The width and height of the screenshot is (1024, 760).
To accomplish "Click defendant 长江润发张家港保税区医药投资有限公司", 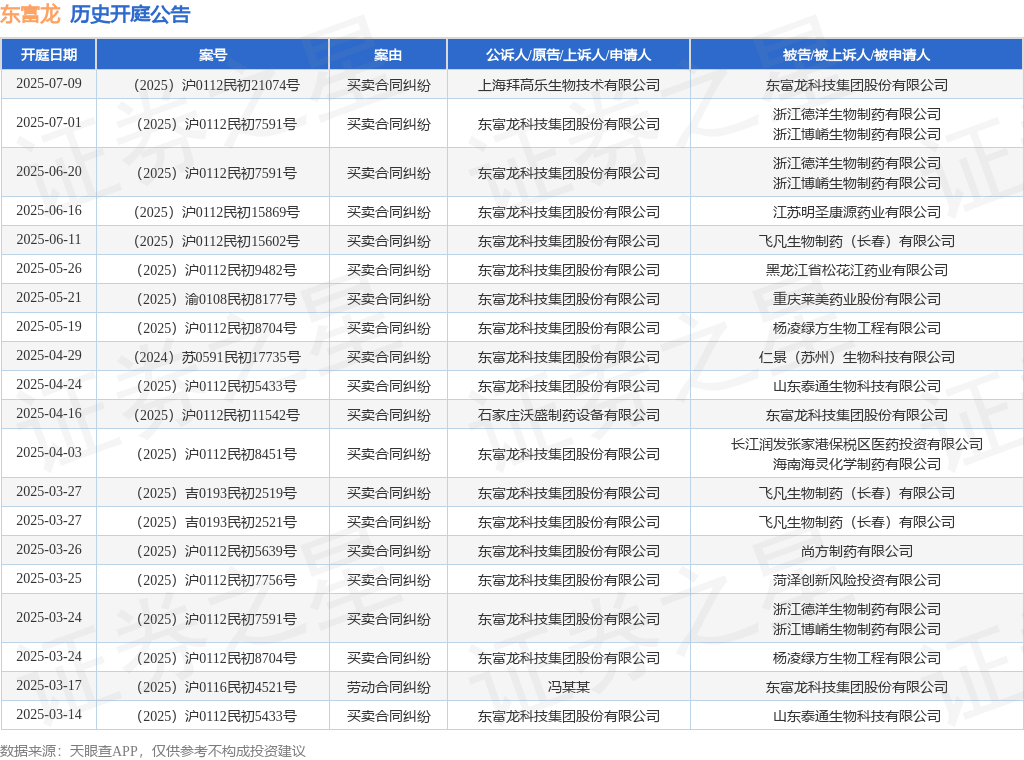I will click(x=857, y=444).
